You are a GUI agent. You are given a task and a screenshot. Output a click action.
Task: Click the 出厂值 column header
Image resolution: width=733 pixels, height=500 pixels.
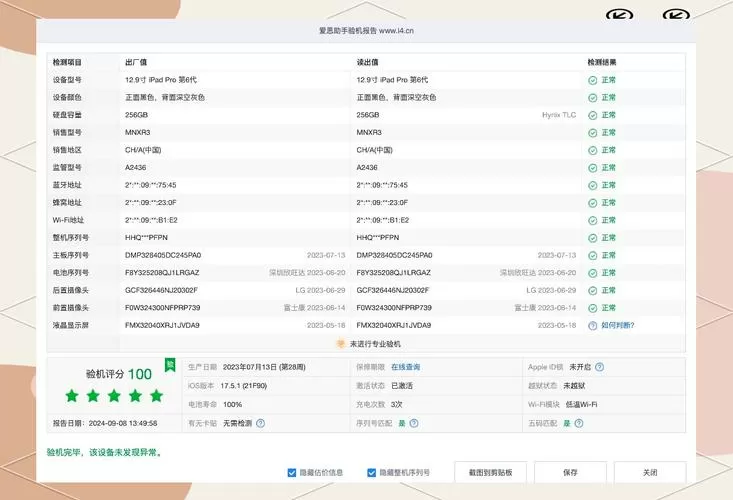136,62
